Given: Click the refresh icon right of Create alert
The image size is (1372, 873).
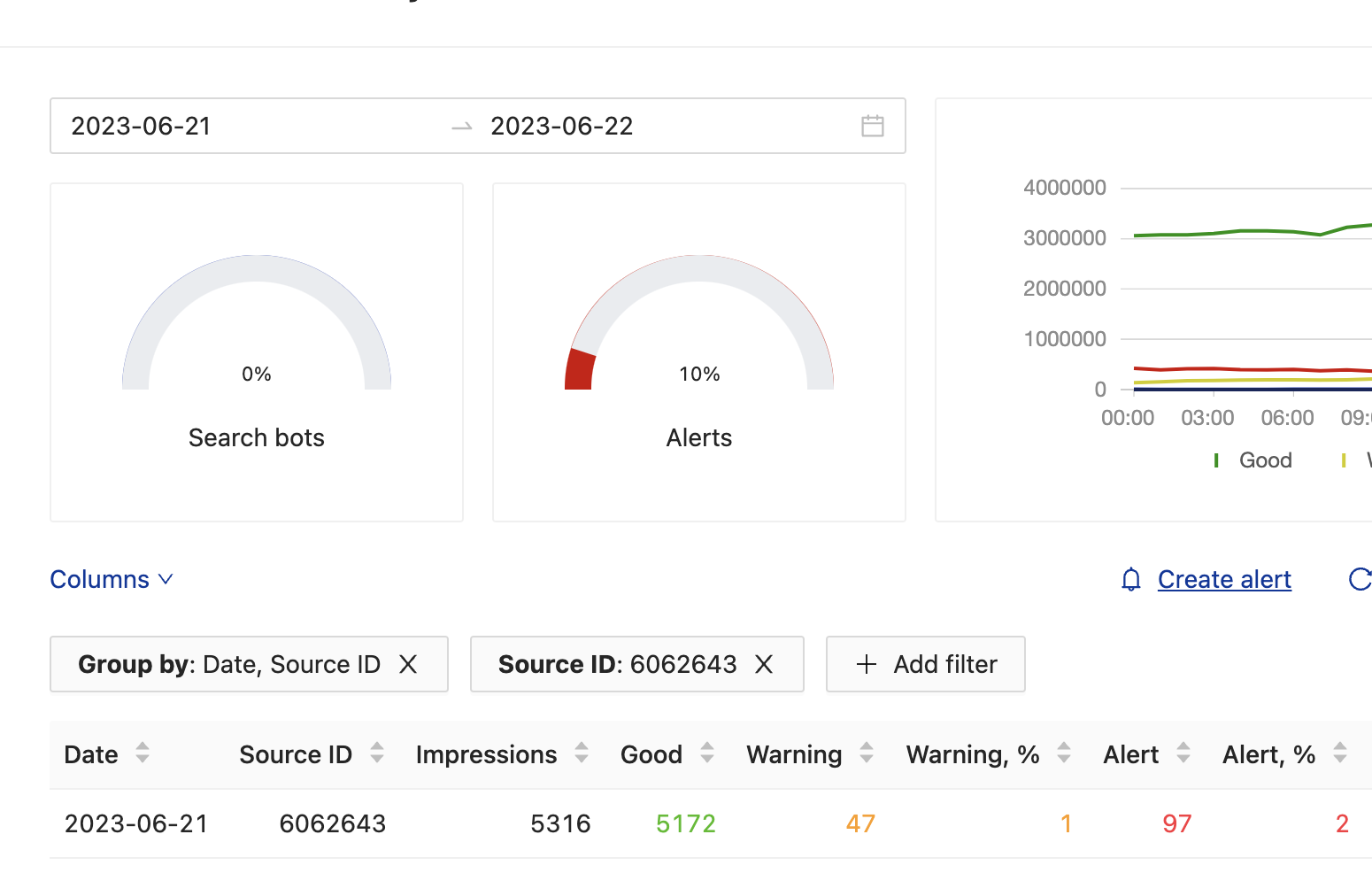Looking at the screenshot, I should point(1359,579).
